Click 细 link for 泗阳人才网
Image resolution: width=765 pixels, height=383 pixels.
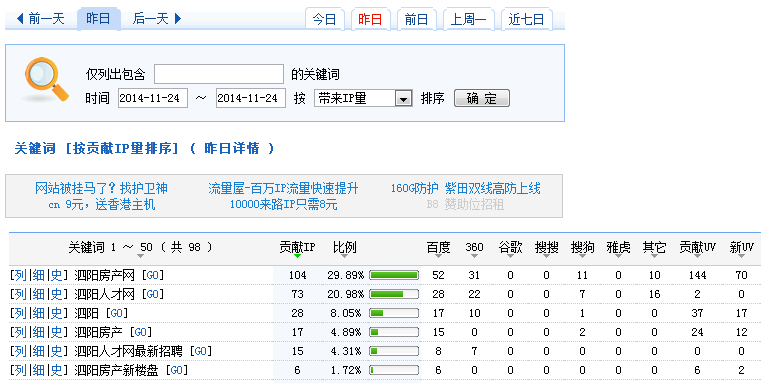click(x=39, y=294)
